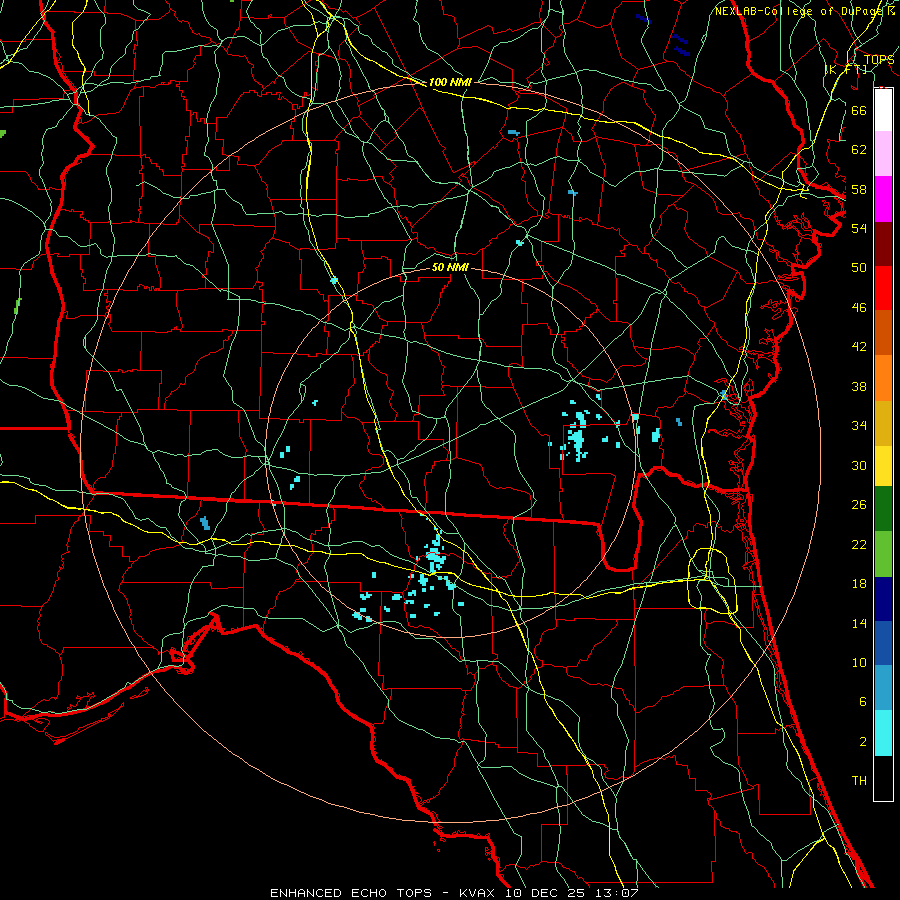Click the '50 NMI' range ring label
The height and width of the screenshot is (900, 900).
[x=450, y=267]
